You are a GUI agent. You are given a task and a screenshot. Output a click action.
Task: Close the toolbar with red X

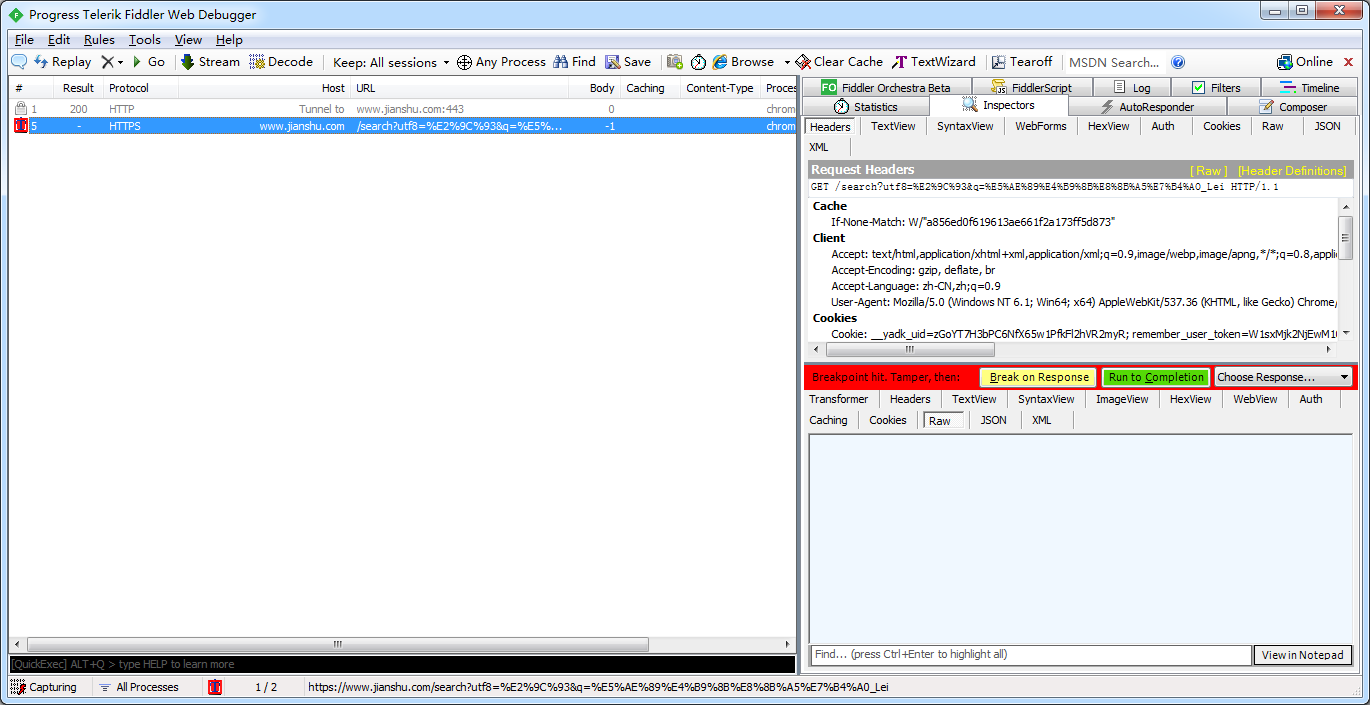click(1348, 62)
